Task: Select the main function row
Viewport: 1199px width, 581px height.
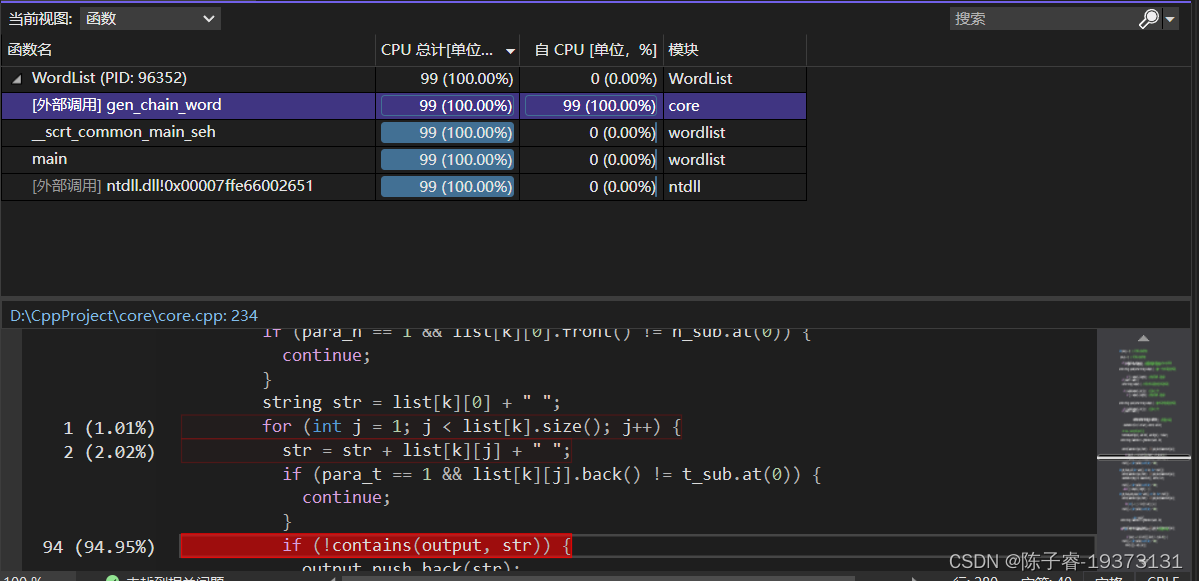Action: [404, 159]
